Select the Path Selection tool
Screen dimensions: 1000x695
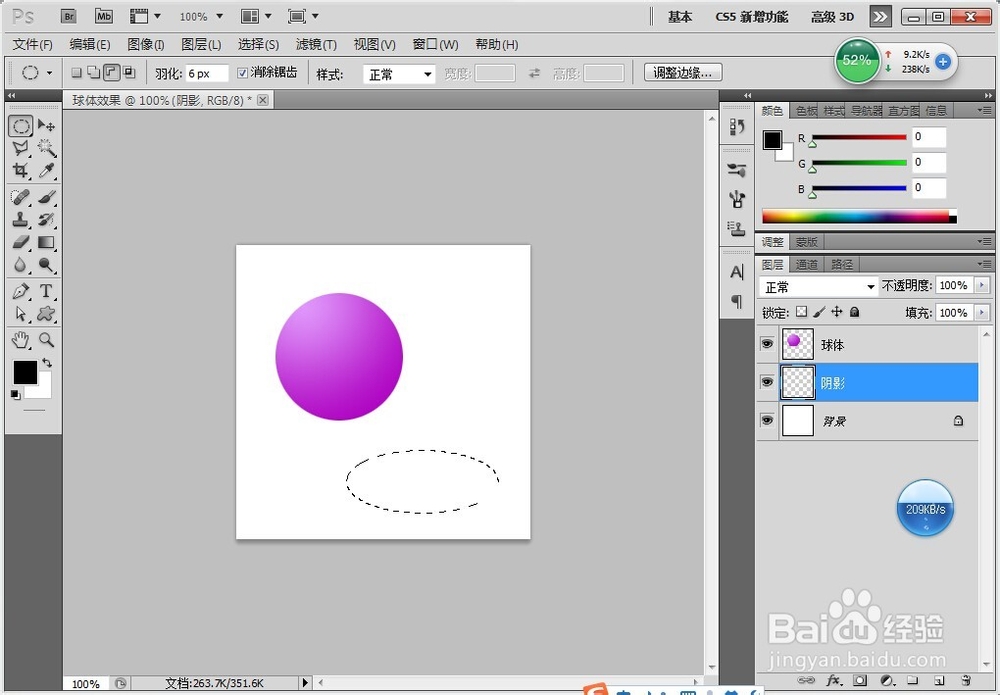point(21,314)
